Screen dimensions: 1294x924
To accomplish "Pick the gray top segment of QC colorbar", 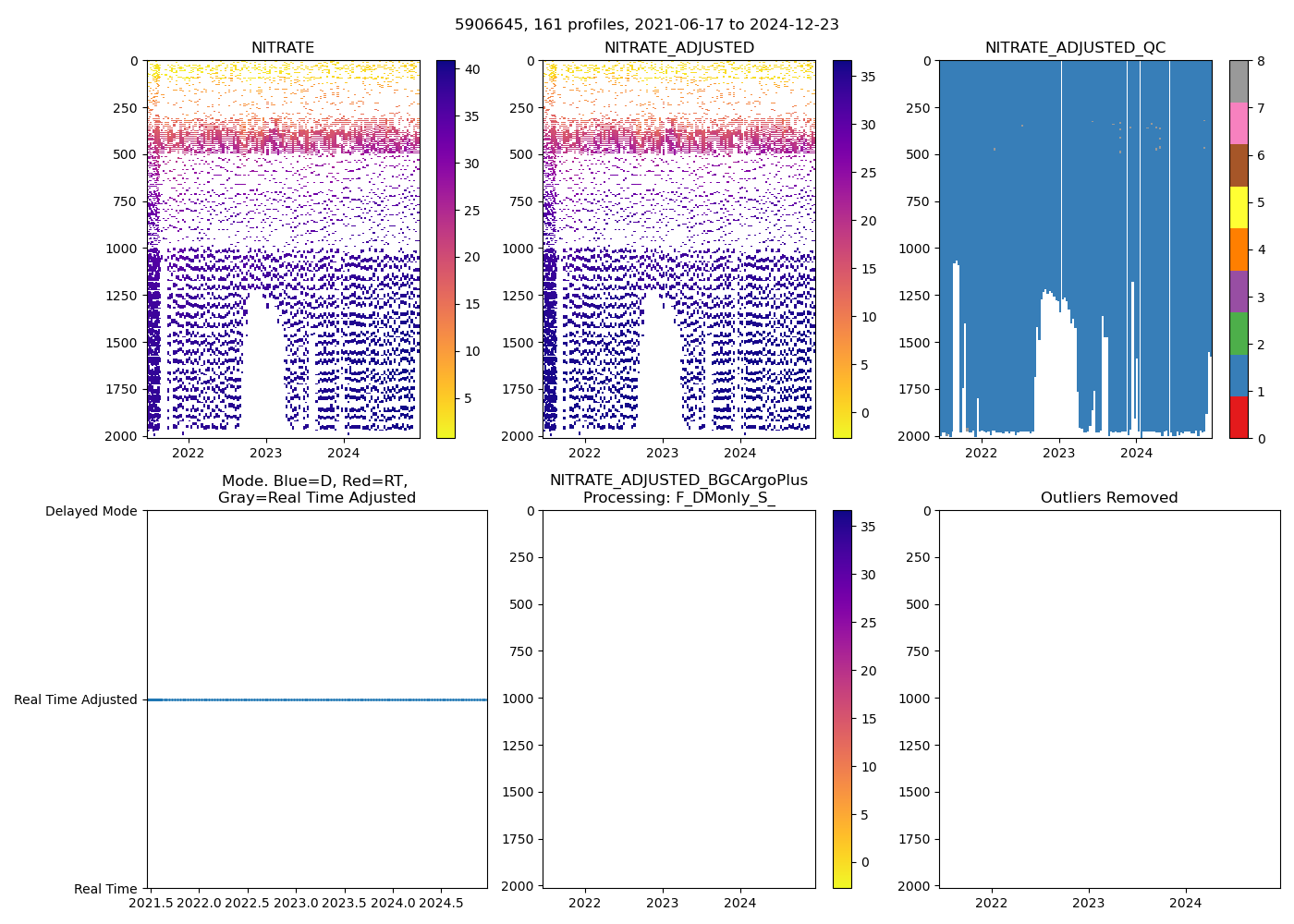I will tap(1239, 81).
